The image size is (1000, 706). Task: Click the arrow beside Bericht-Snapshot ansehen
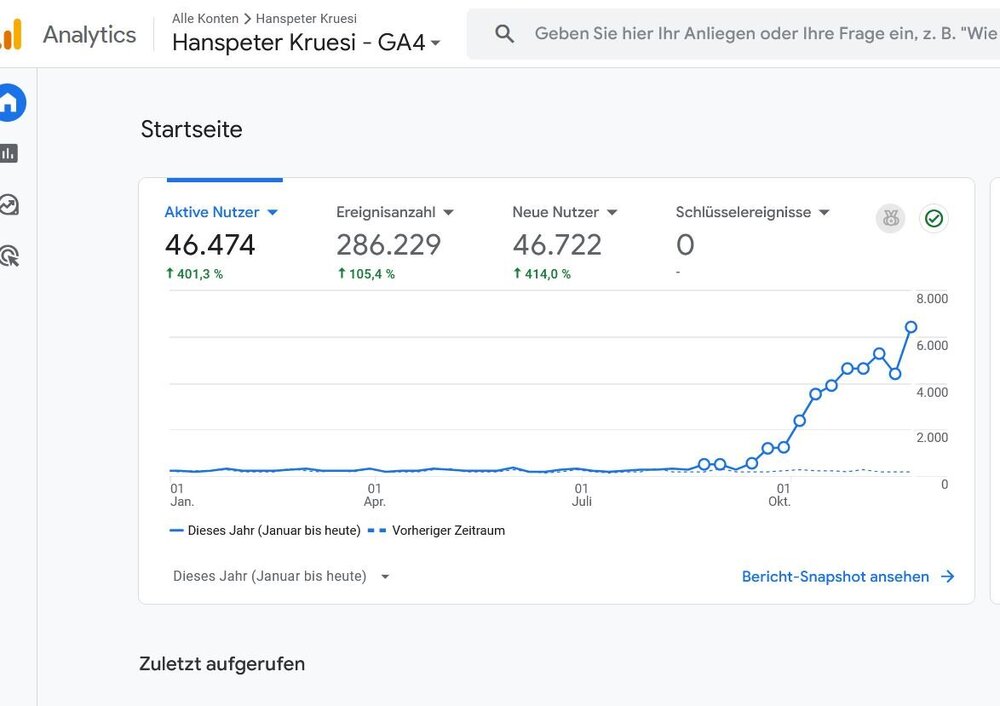point(948,577)
